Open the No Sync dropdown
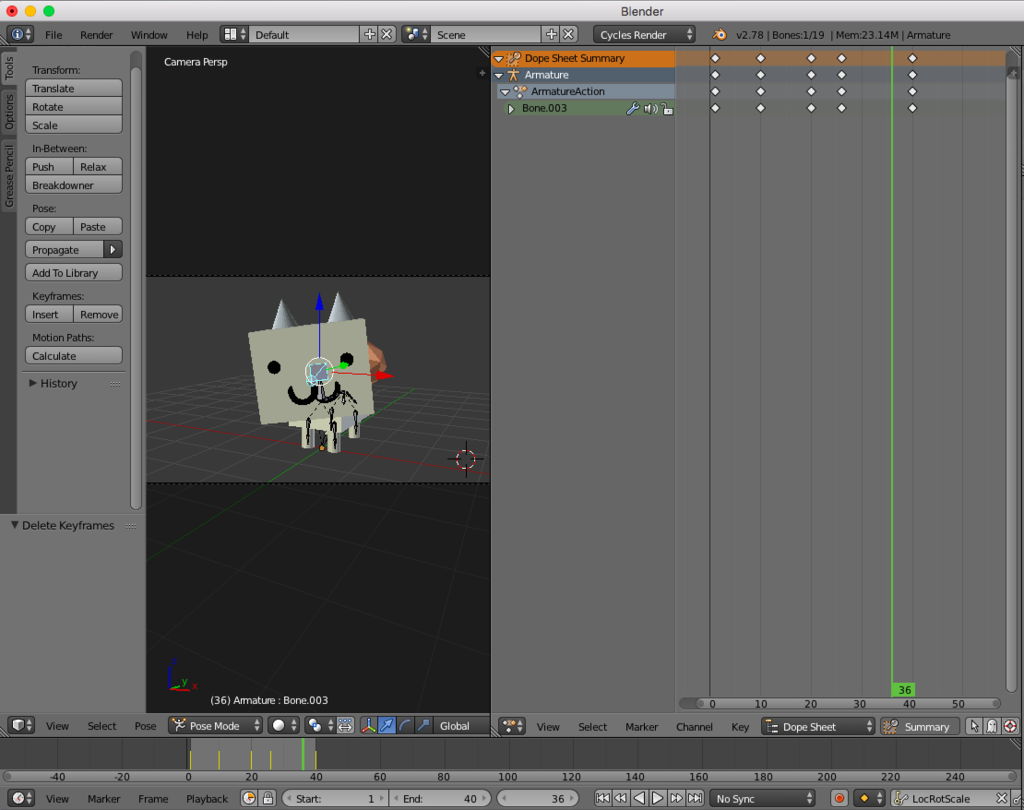The image size is (1024, 810). click(762, 798)
